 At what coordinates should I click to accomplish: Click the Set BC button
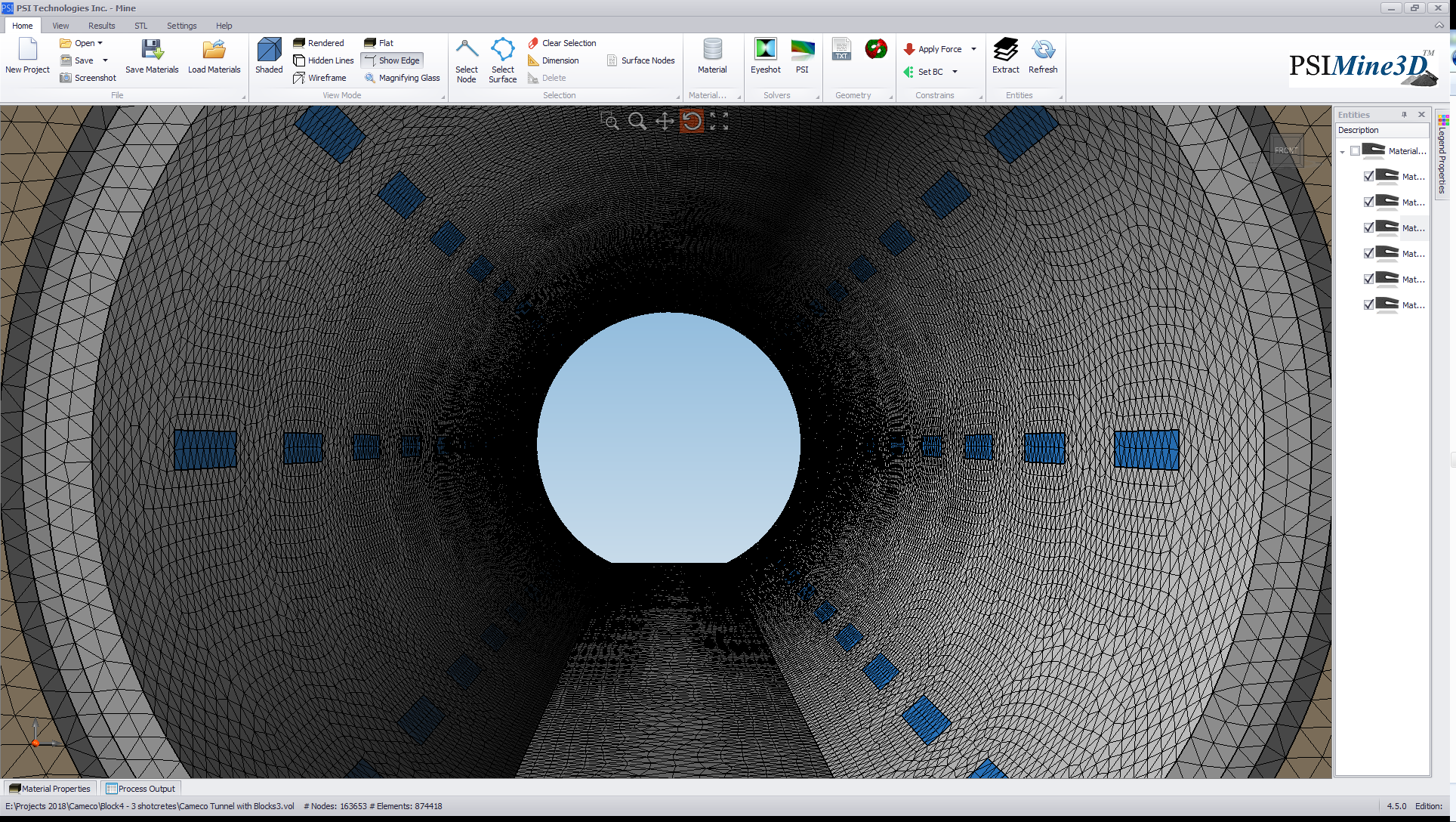click(x=923, y=72)
